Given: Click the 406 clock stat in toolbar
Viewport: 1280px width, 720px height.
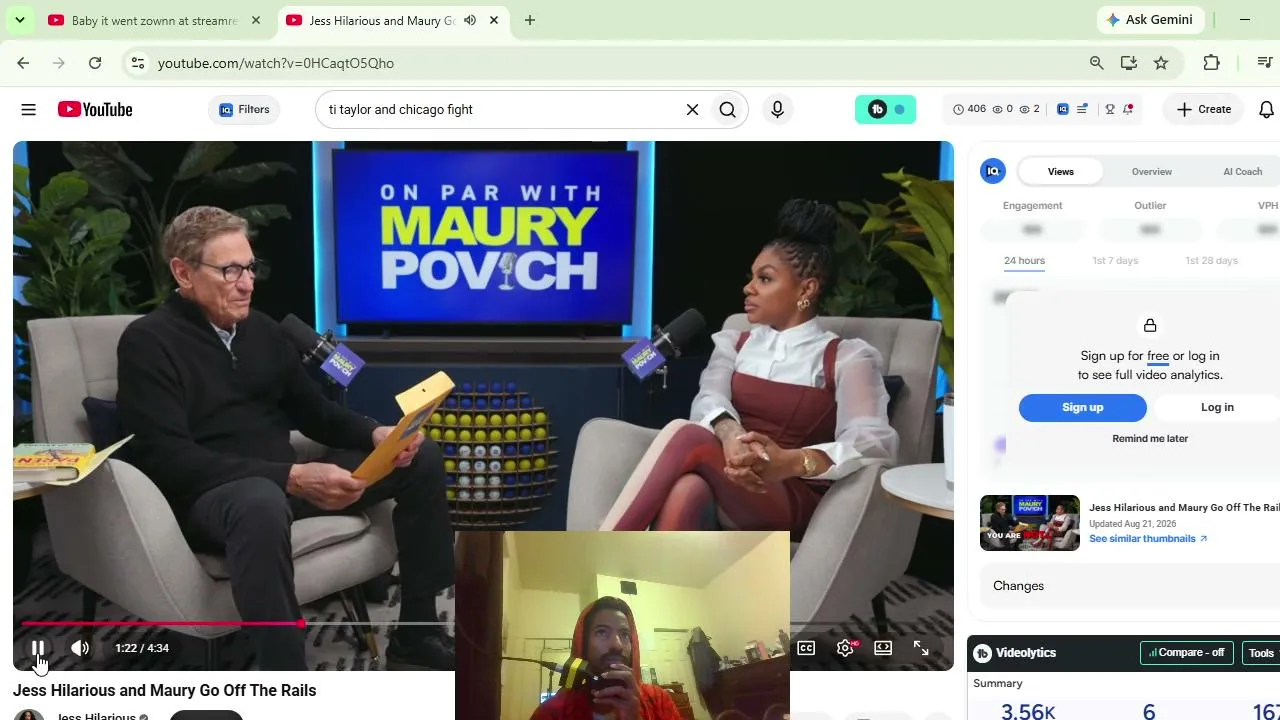Looking at the screenshot, I should [969, 109].
